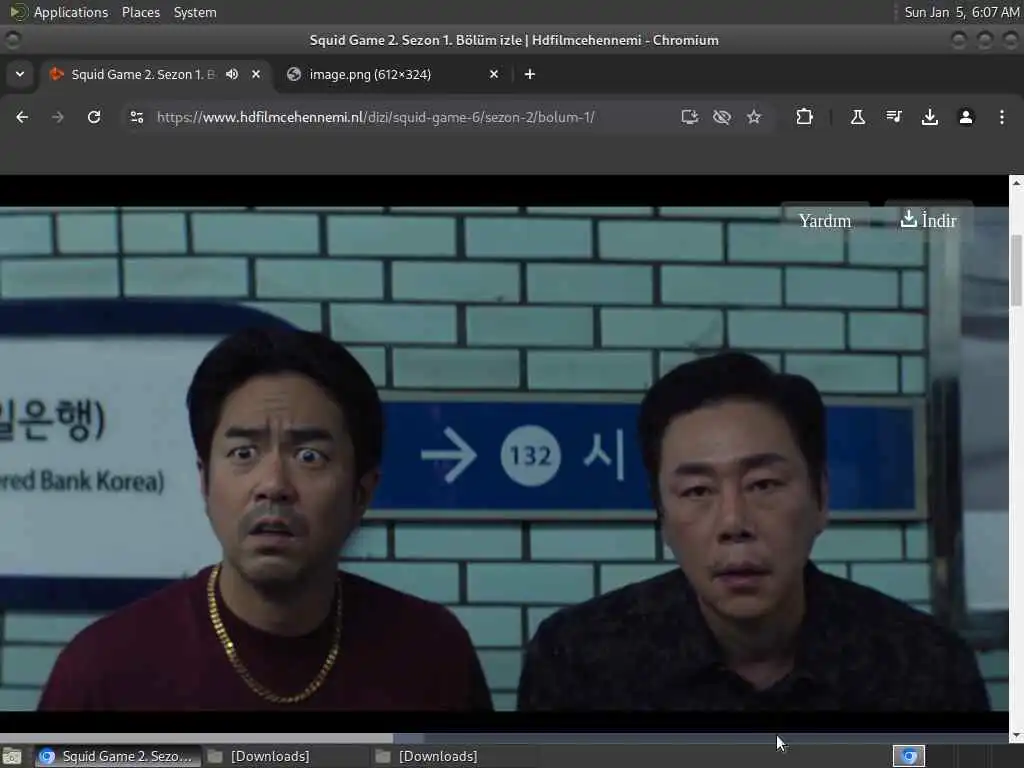
Task: Click the forward navigation arrow
Action: [57, 117]
